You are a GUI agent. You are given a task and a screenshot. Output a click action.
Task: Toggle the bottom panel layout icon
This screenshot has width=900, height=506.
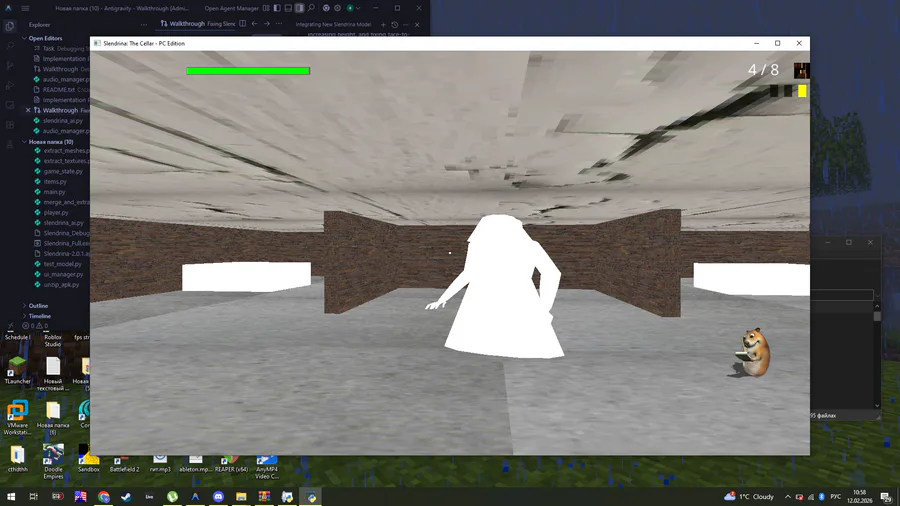tap(288, 8)
